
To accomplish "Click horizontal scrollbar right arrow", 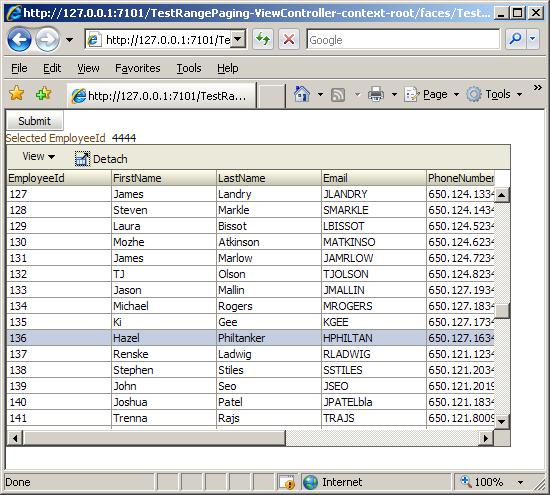I will pos(486,438).
